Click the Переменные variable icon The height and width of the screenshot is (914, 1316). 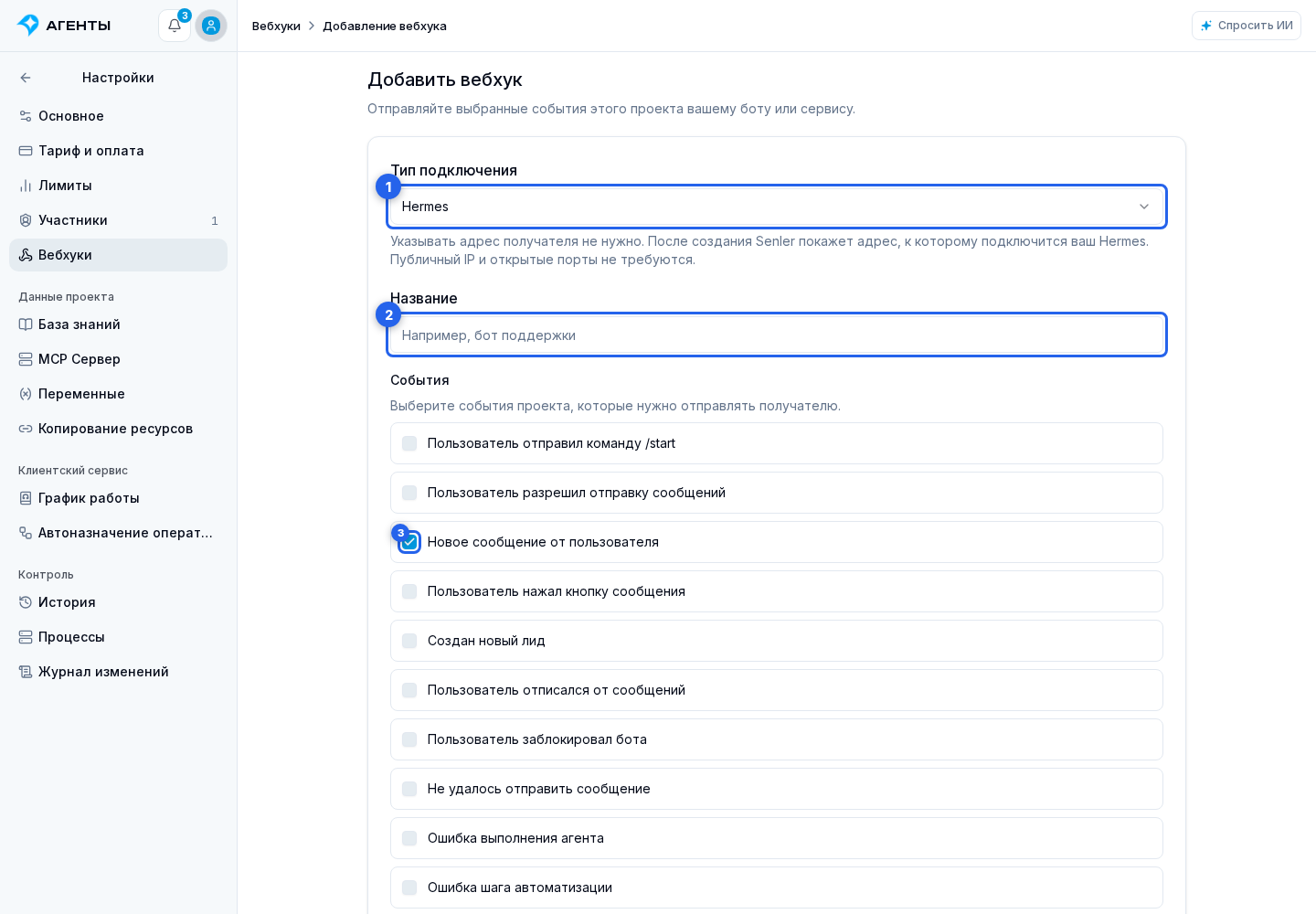[26, 394]
